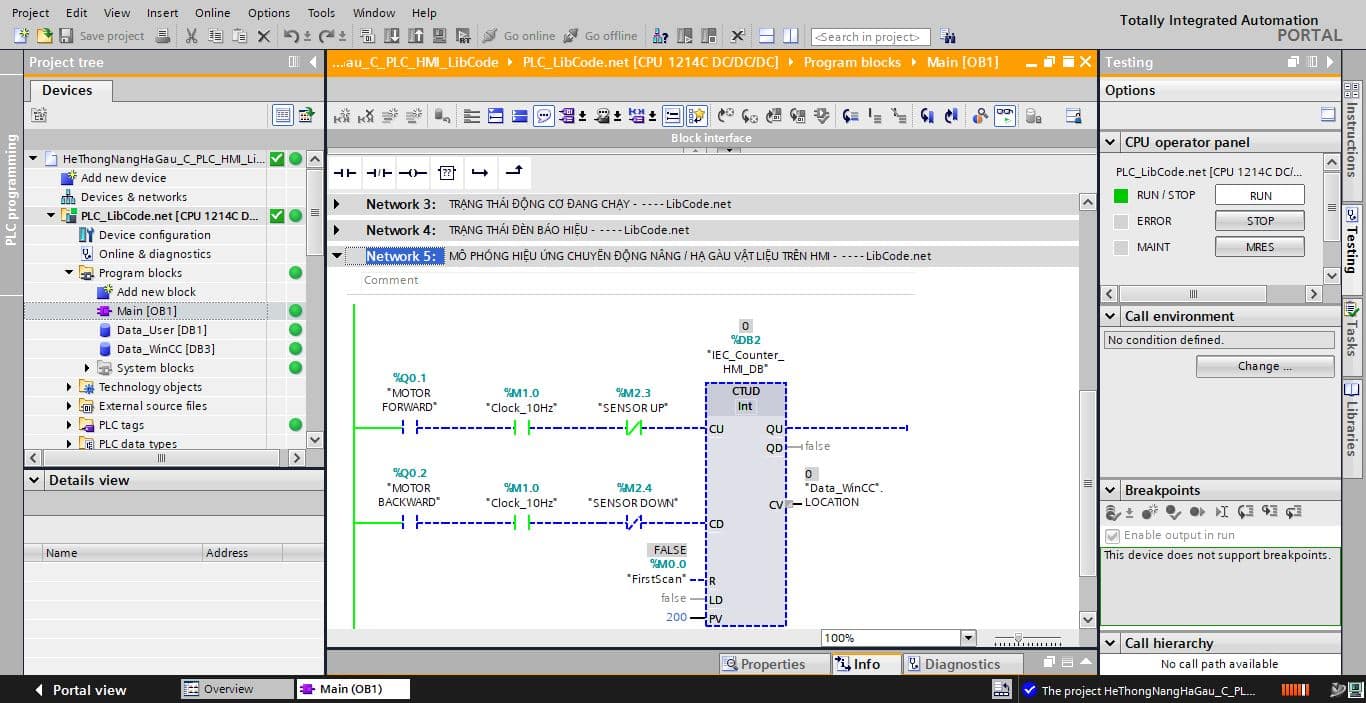Viewport: 1366px width, 703px height.
Task: Click the RUN button in CPU panel
Action: point(1260,195)
